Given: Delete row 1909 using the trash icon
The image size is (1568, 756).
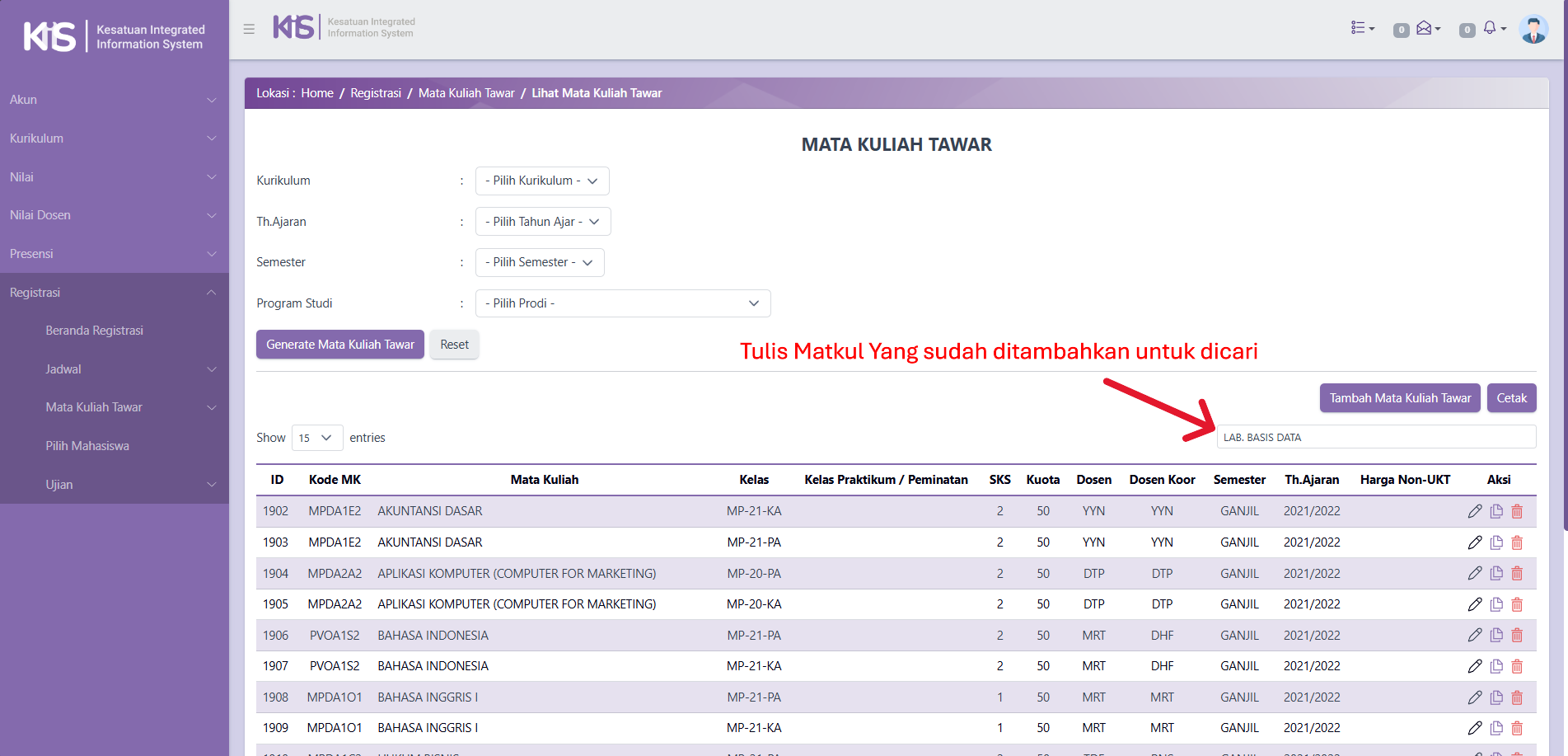Looking at the screenshot, I should [x=1517, y=728].
